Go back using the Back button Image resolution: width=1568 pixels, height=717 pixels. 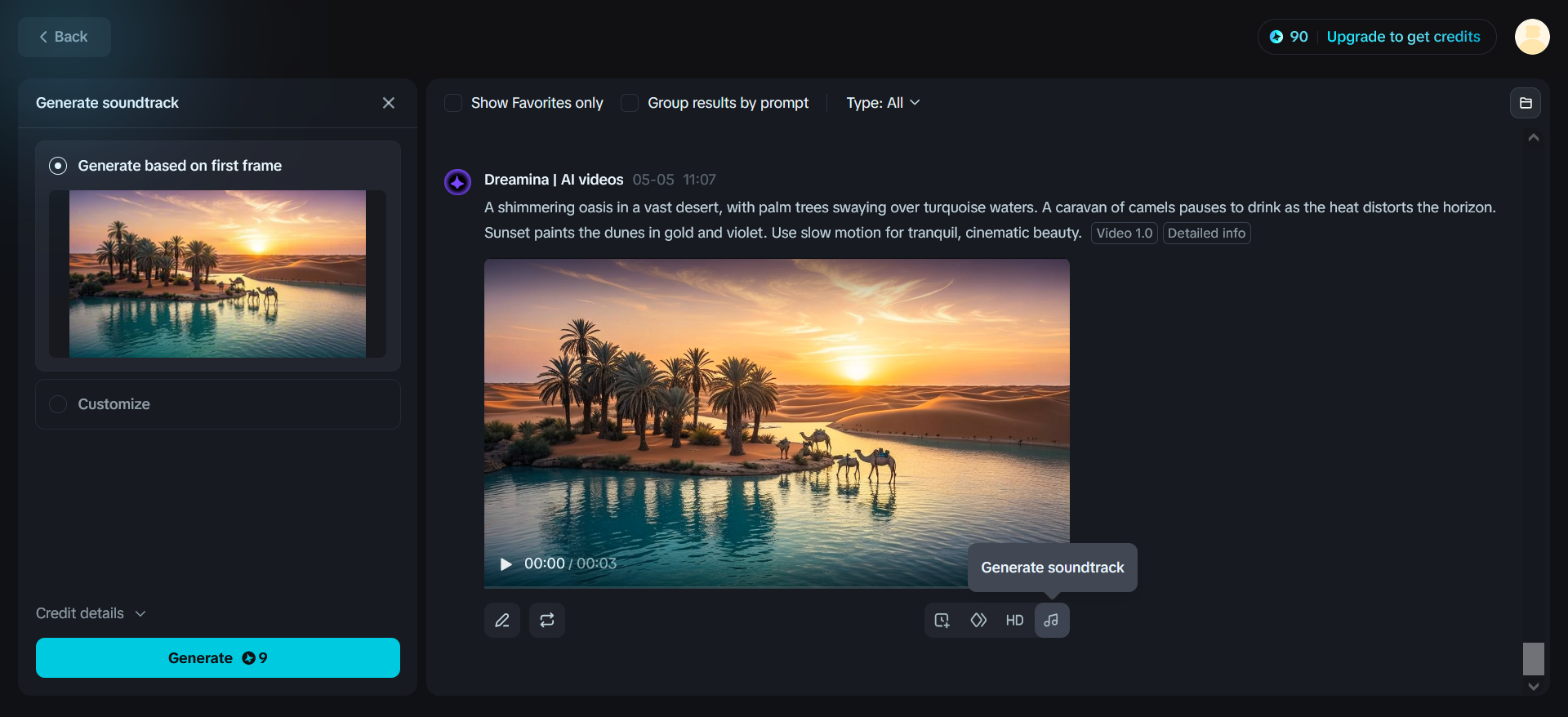point(65,37)
